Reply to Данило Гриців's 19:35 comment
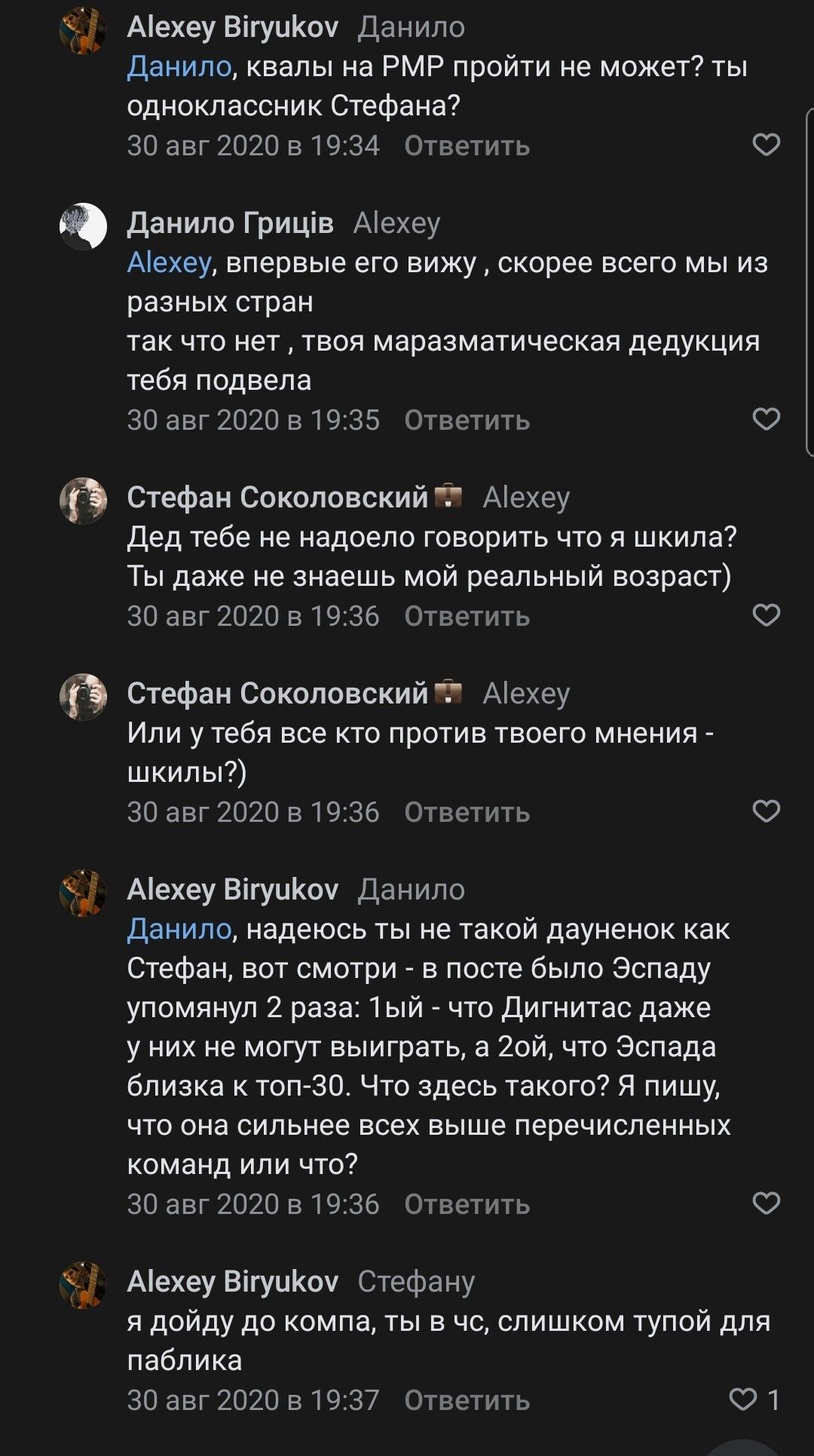814x1456 pixels. (467, 420)
